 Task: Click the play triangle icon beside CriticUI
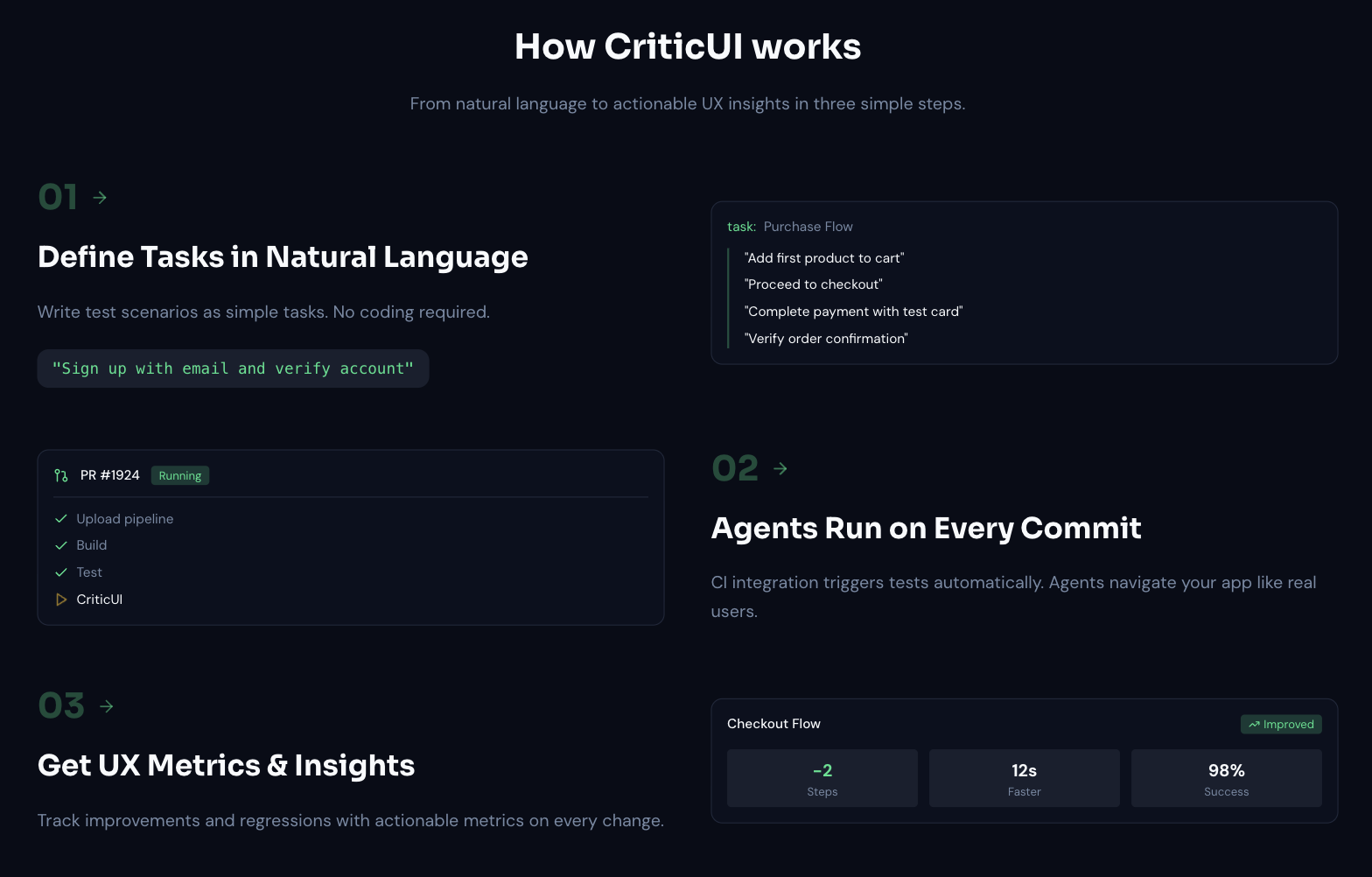click(x=61, y=600)
